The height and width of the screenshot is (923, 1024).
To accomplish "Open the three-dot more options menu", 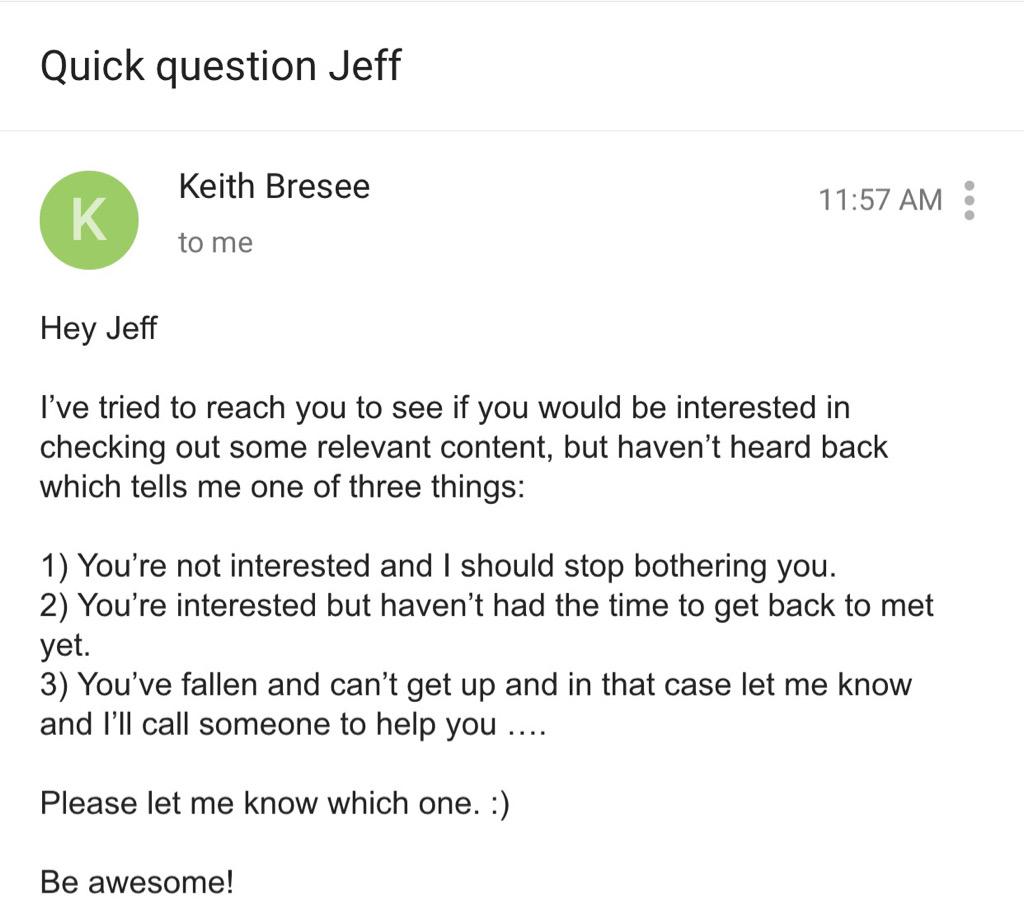I will point(967,200).
